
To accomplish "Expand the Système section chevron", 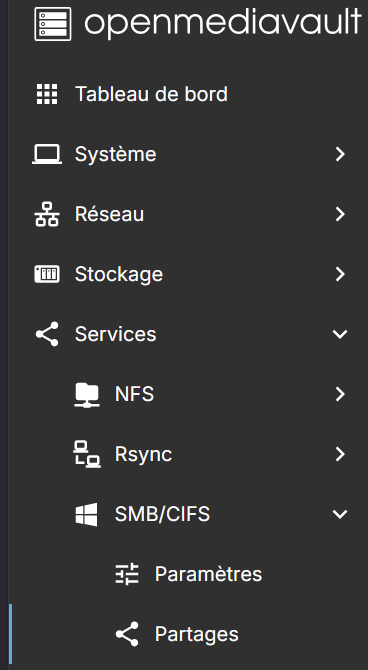I will (x=340, y=154).
